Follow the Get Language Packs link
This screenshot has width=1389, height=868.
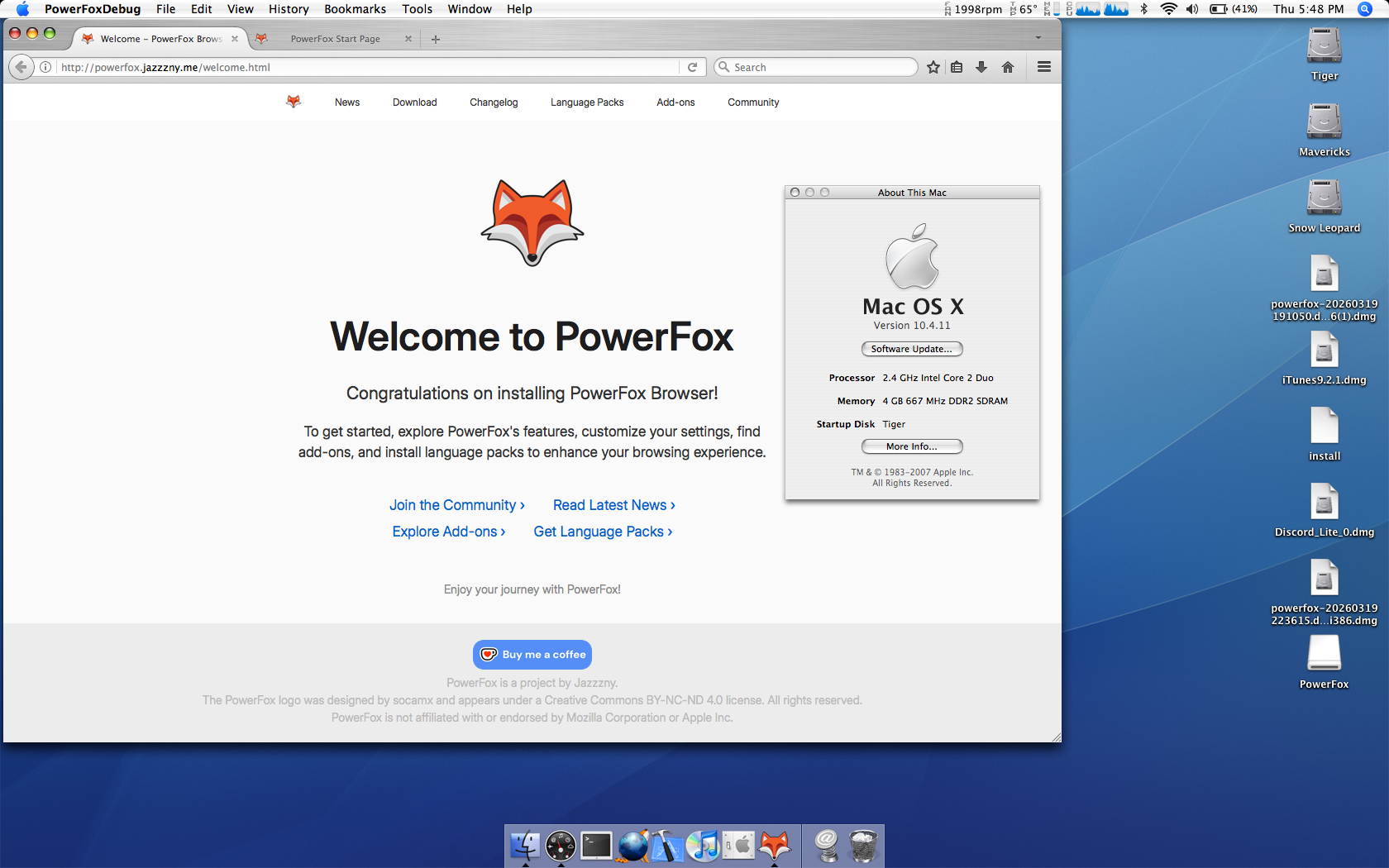603,532
